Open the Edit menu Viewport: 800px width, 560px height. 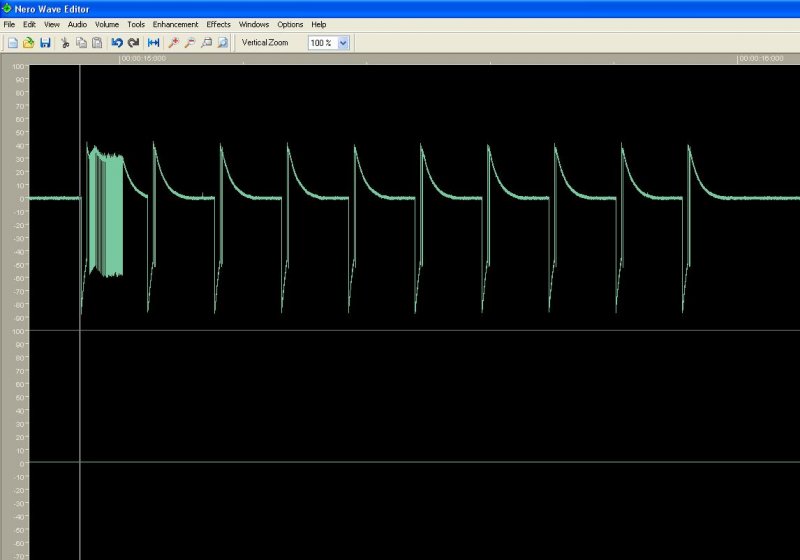coord(29,24)
